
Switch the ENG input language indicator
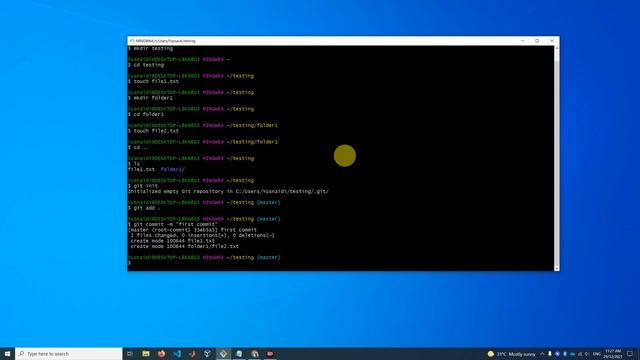pos(597,354)
